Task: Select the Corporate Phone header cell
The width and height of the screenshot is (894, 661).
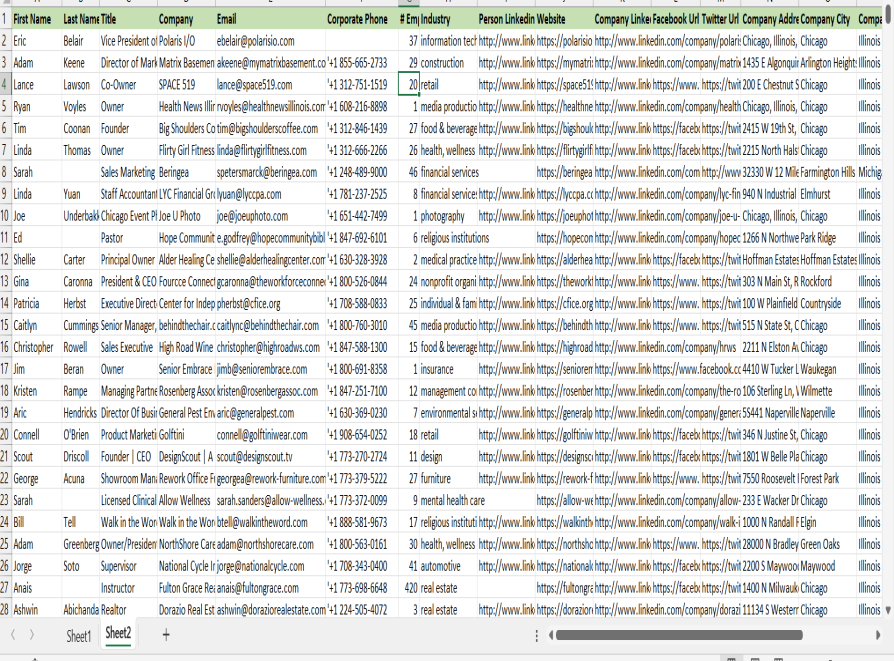Action: (362, 19)
